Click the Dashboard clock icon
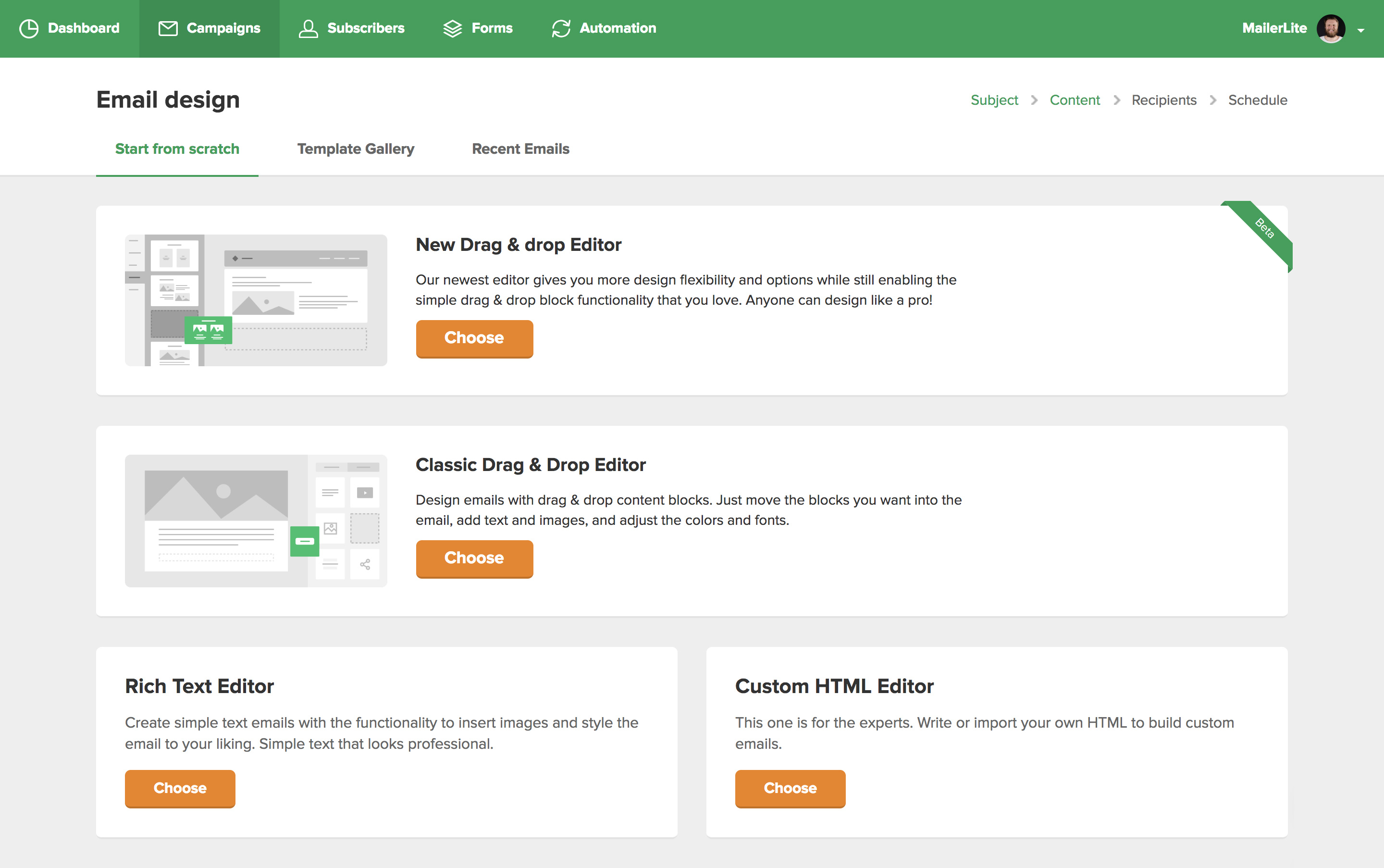The height and width of the screenshot is (868, 1384). 29,28
